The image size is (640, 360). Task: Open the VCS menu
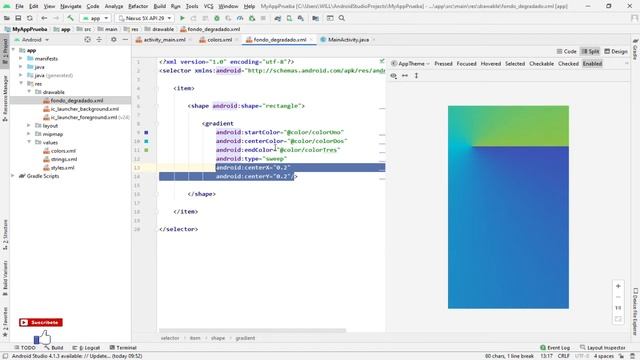(x=209, y=6)
